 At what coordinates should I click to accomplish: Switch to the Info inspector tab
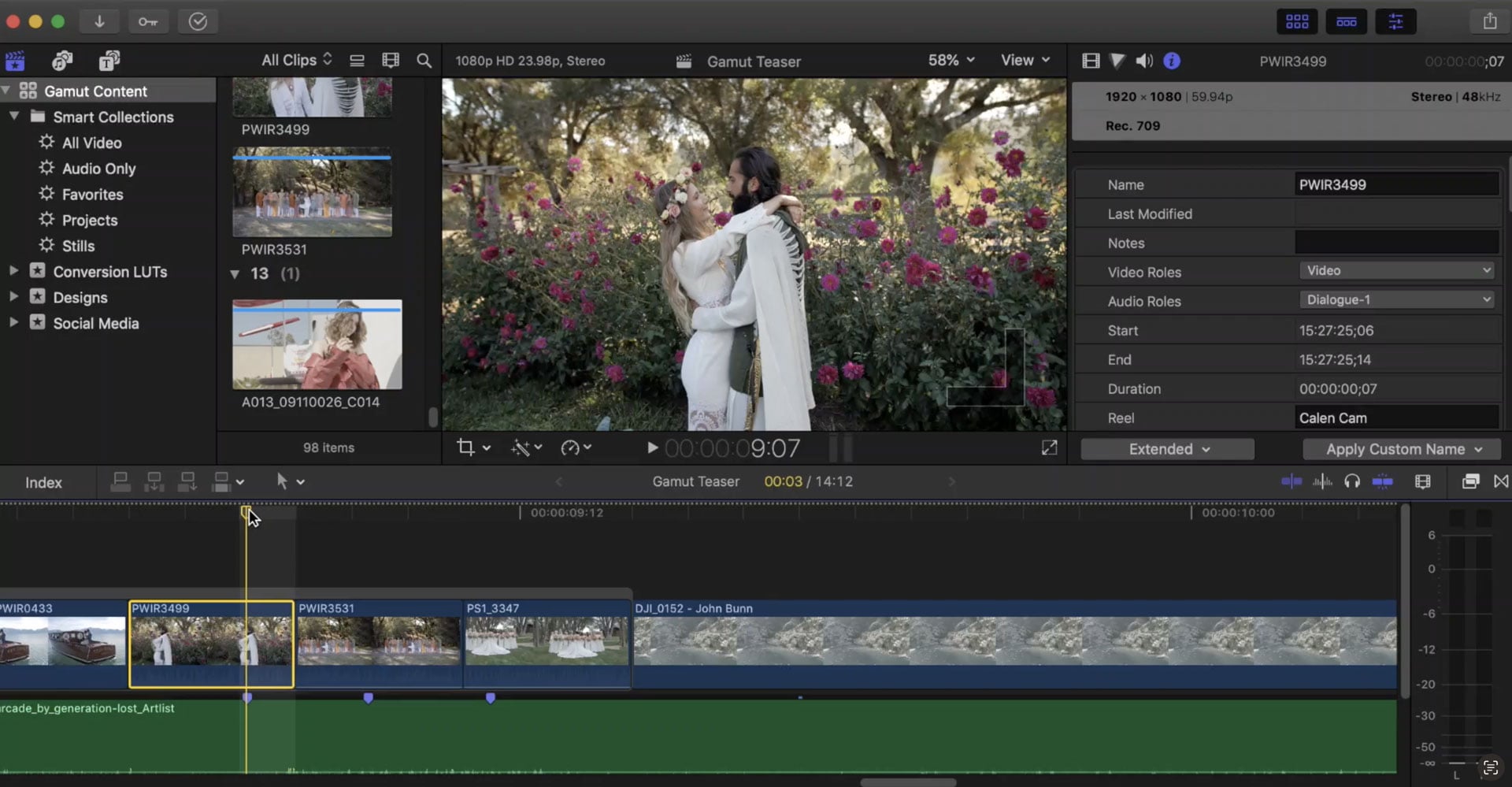pos(1172,61)
